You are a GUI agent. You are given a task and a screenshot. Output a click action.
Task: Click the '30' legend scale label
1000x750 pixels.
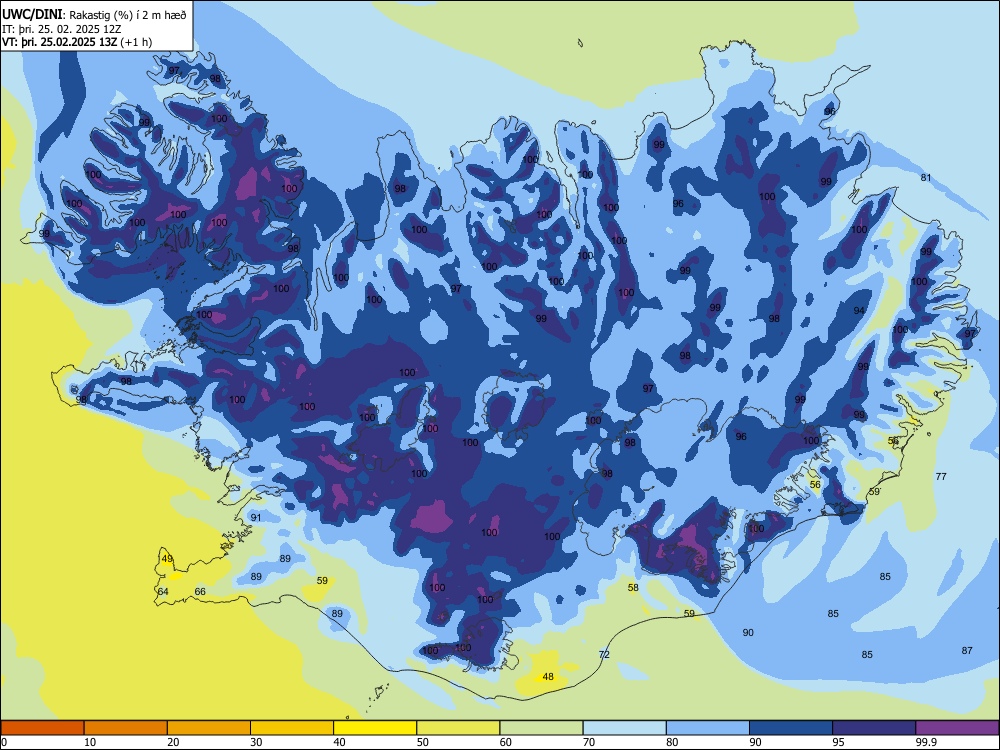point(257,742)
